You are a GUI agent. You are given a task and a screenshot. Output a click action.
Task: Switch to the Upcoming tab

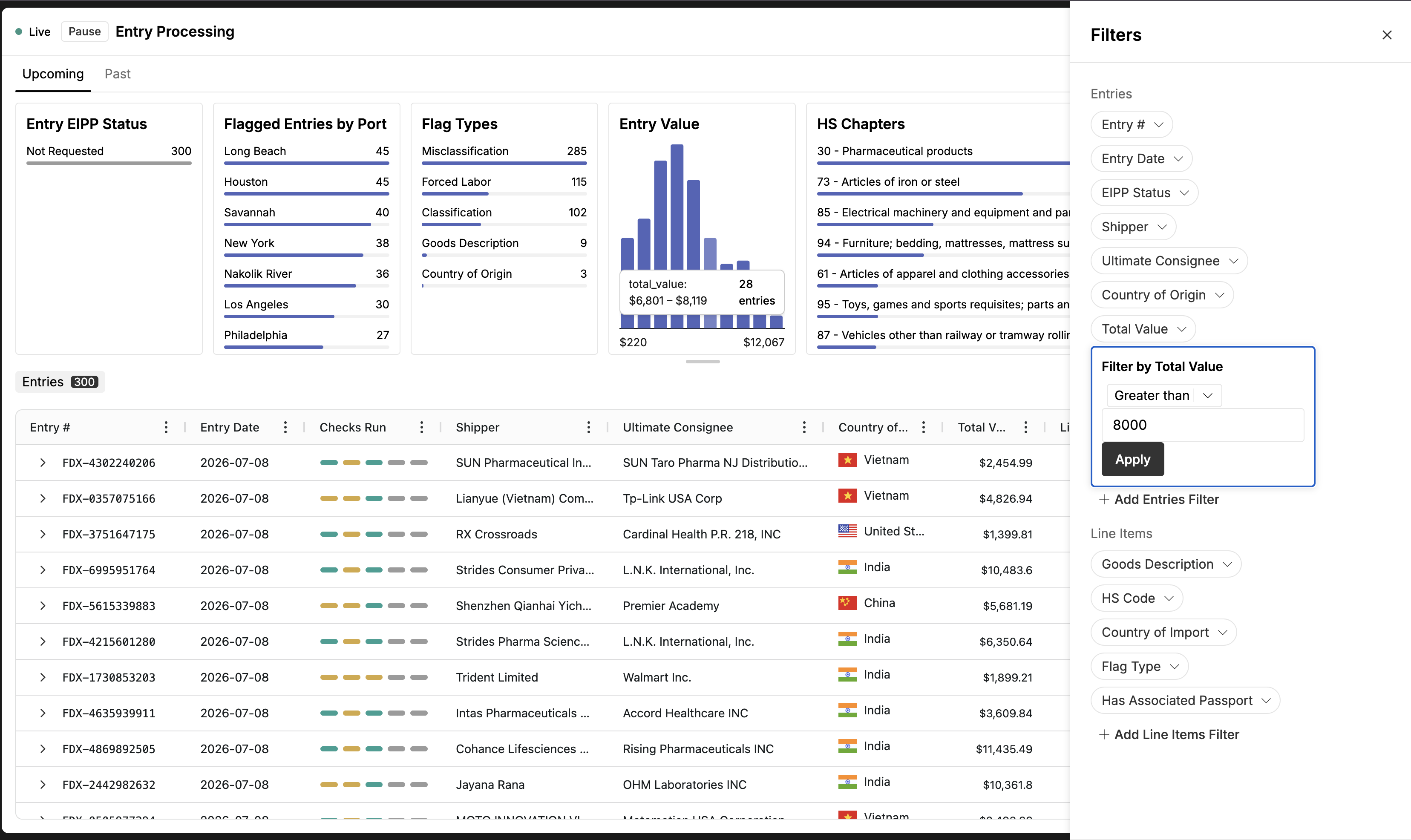[x=53, y=74]
